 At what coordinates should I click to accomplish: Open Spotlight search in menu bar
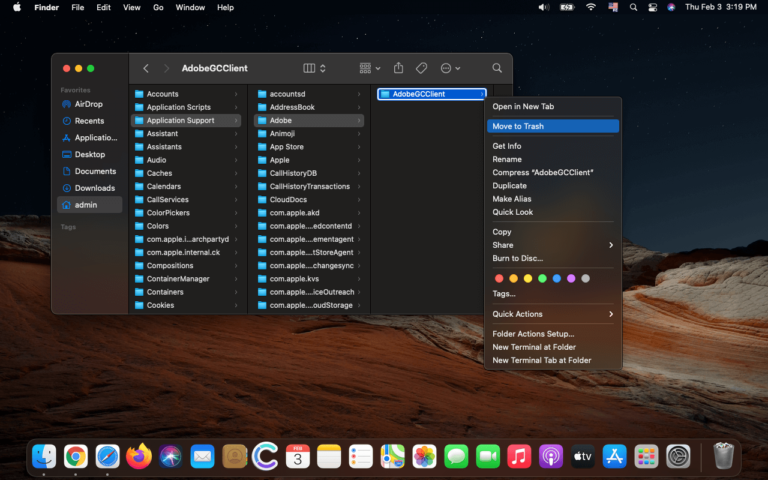tap(633, 7)
